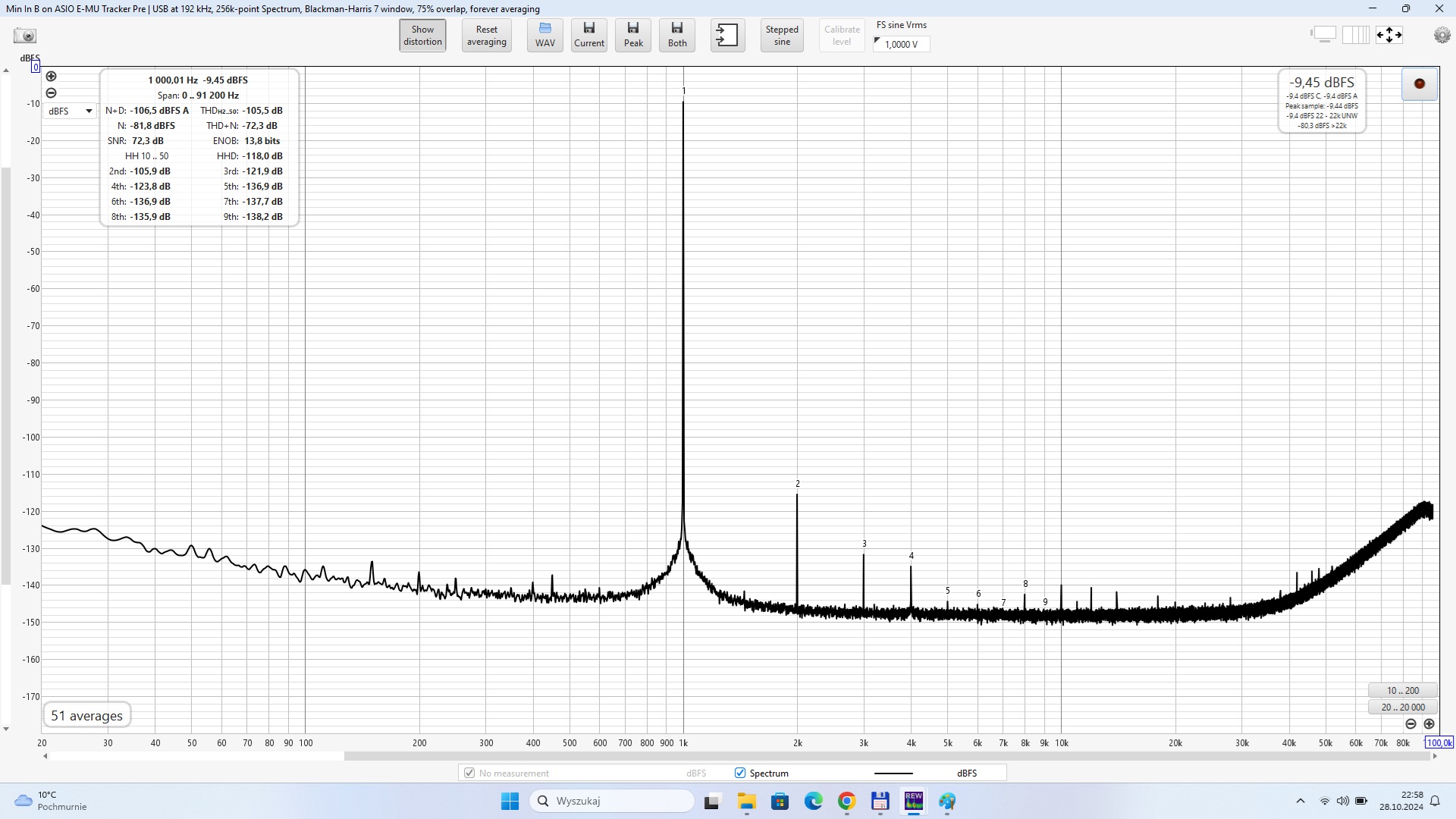Click the Calibrate level button
The width and height of the screenshot is (1456, 819).
tap(842, 36)
